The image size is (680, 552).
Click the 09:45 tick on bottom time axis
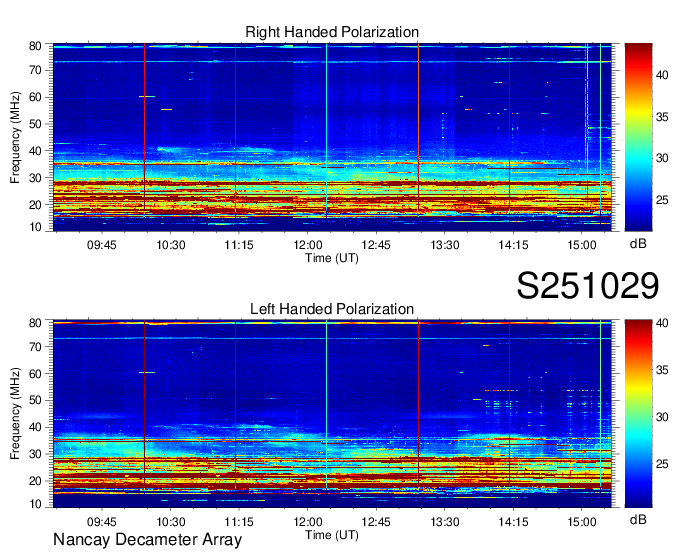coord(102,521)
